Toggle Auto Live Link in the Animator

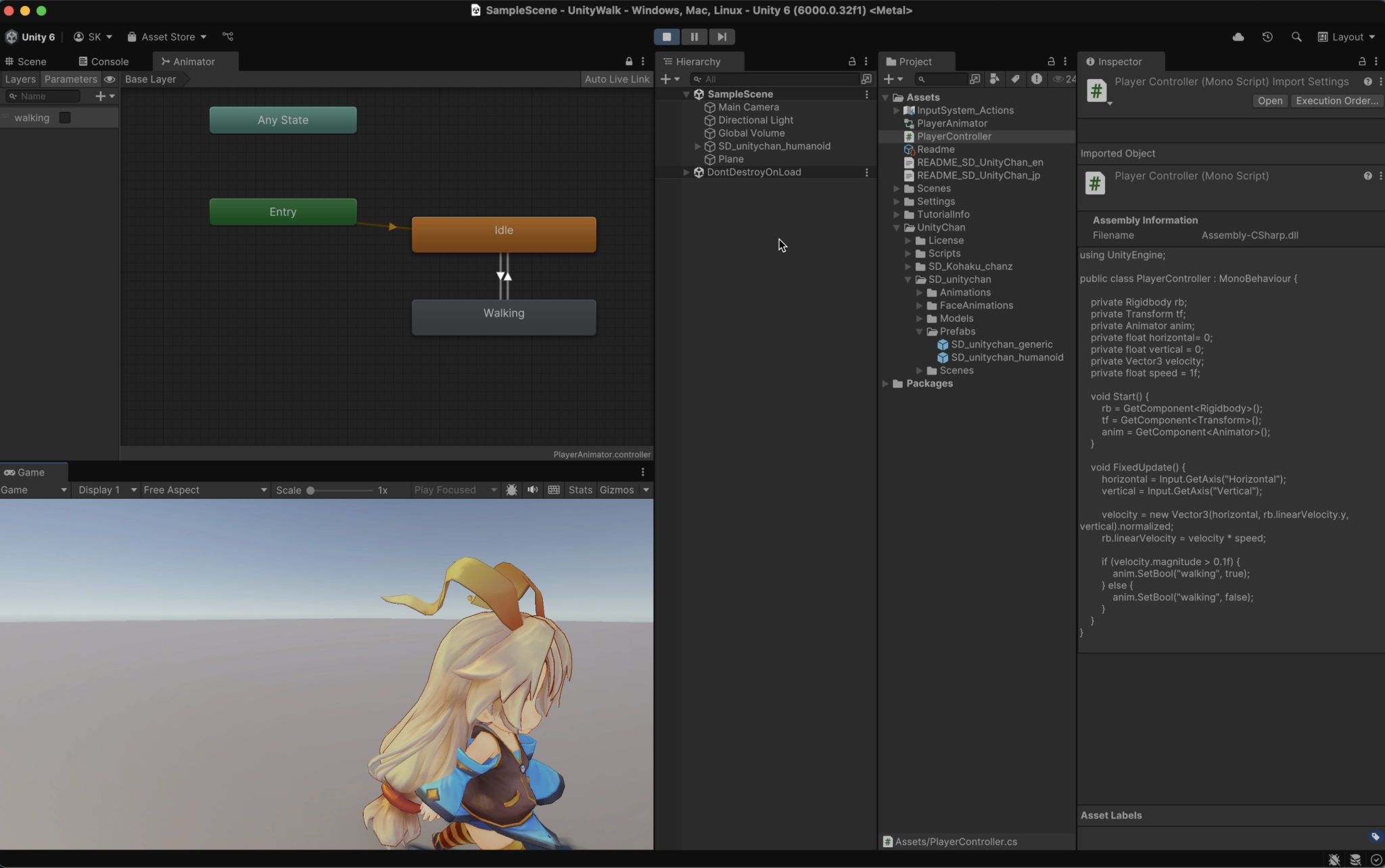tap(615, 79)
